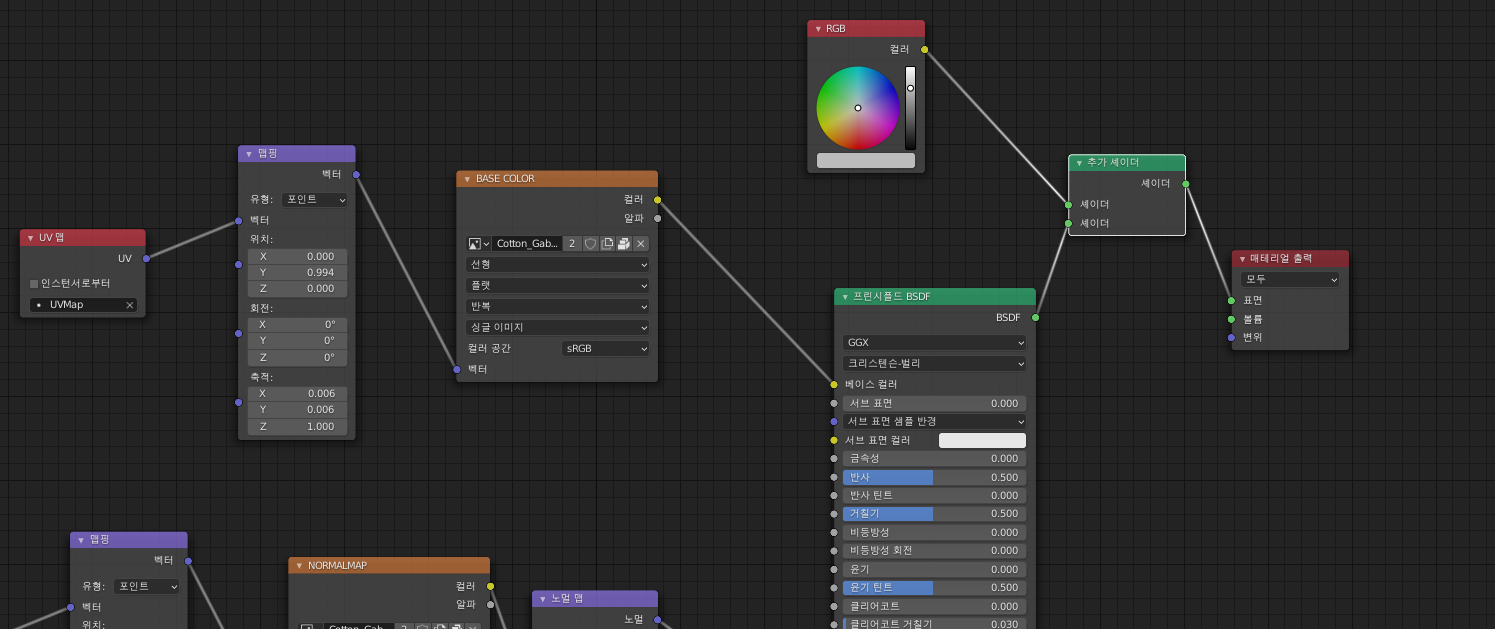The image size is (1495, 629).
Task: Open the GGX distribution dropdown
Action: (935, 342)
